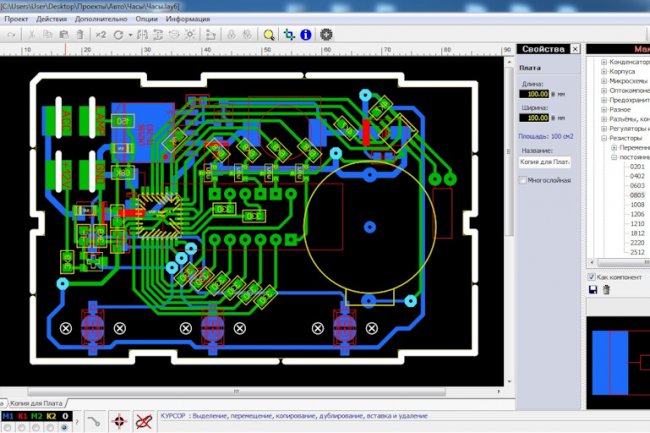650x433 pixels.
Task: Click the yellow magnifier zoom icon
Action: [269, 34]
